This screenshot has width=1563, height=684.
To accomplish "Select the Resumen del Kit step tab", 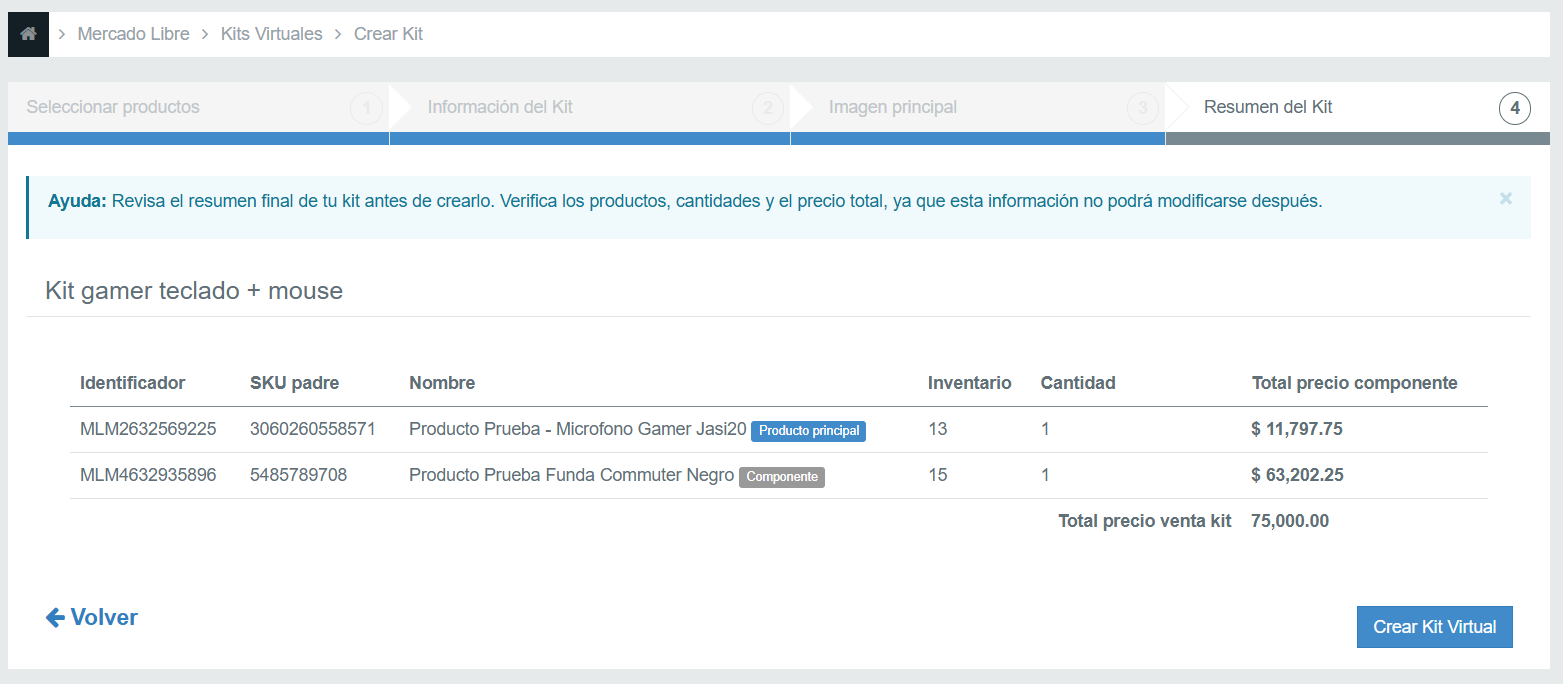I will tap(1267, 107).
